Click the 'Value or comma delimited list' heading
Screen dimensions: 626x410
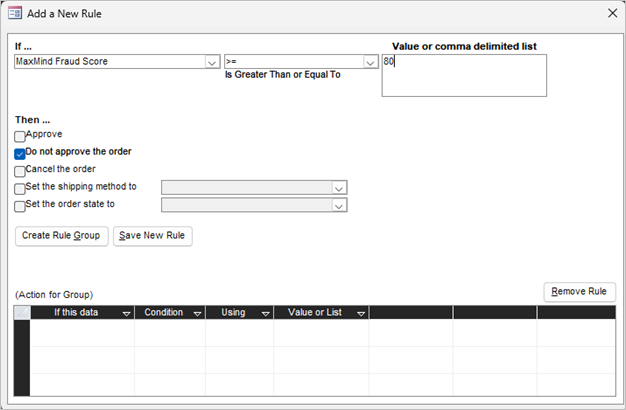tap(464, 46)
